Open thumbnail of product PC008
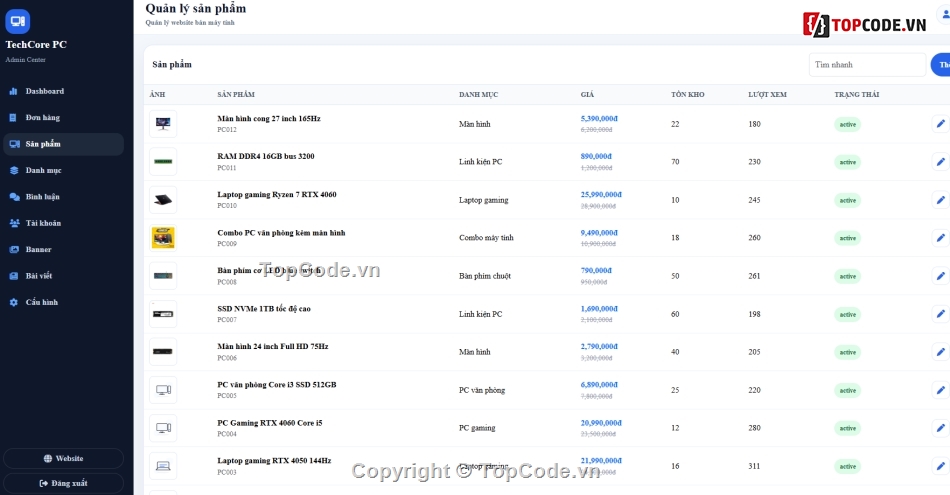Image resolution: width=950 pixels, height=495 pixels. (x=163, y=276)
